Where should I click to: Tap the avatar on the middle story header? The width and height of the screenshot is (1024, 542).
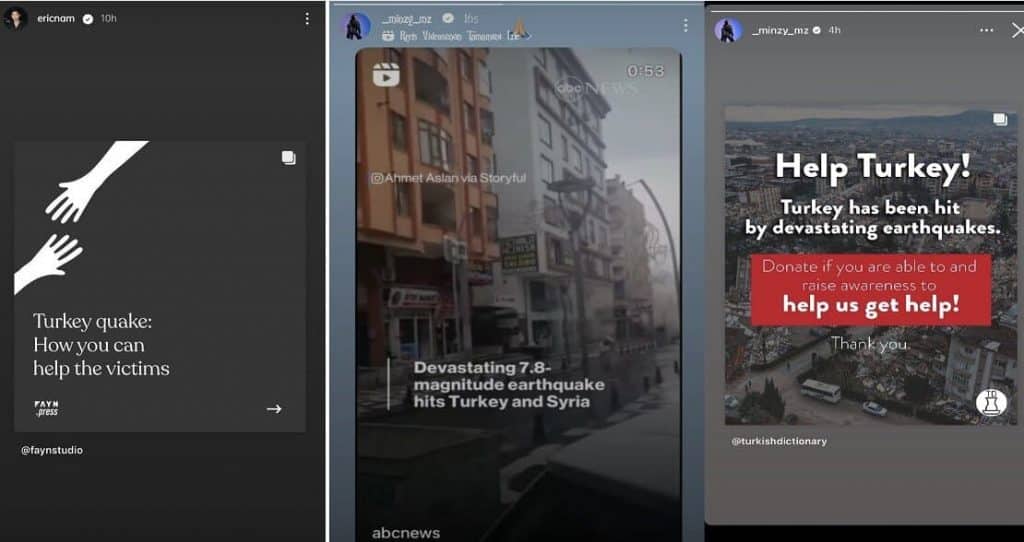coord(357,26)
